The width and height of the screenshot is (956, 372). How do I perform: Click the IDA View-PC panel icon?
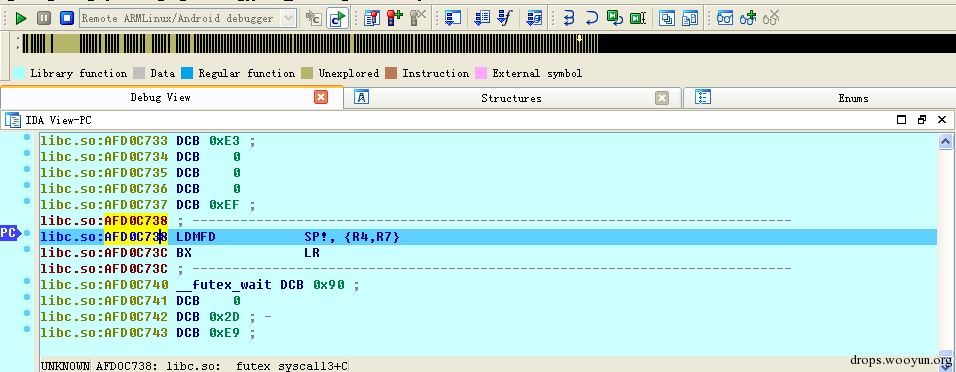[12, 120]
